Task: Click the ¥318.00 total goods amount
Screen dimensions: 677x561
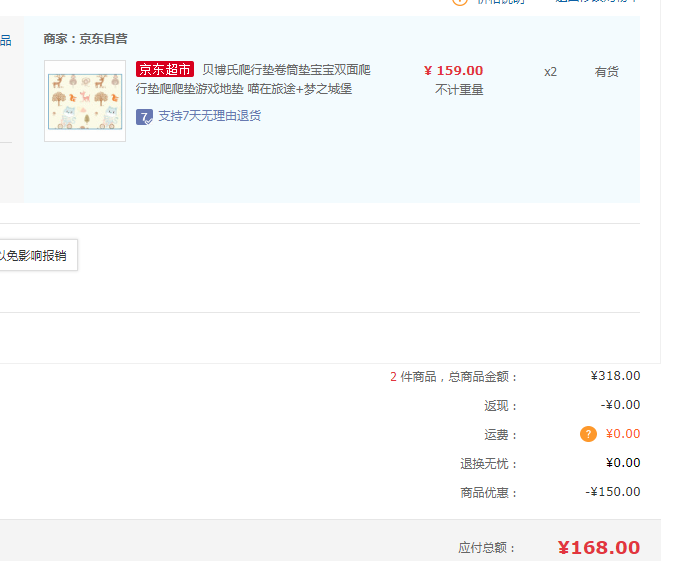Action: (615, 376)
